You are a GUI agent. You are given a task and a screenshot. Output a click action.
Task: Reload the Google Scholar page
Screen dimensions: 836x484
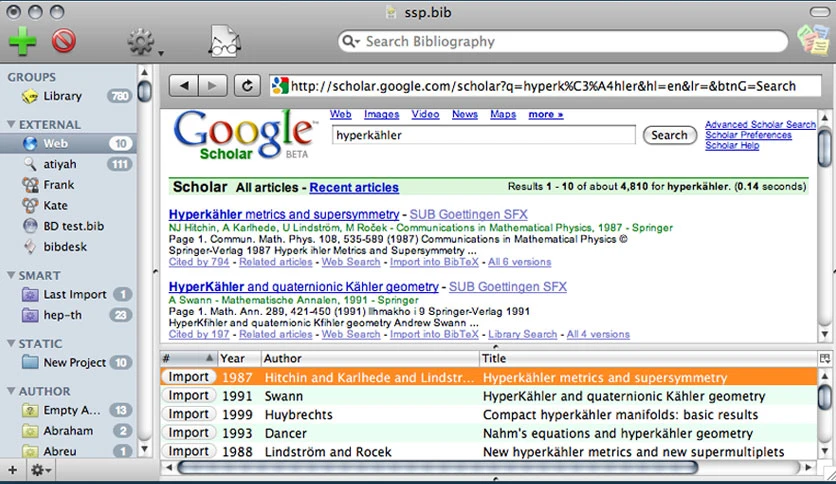point(247,86)
